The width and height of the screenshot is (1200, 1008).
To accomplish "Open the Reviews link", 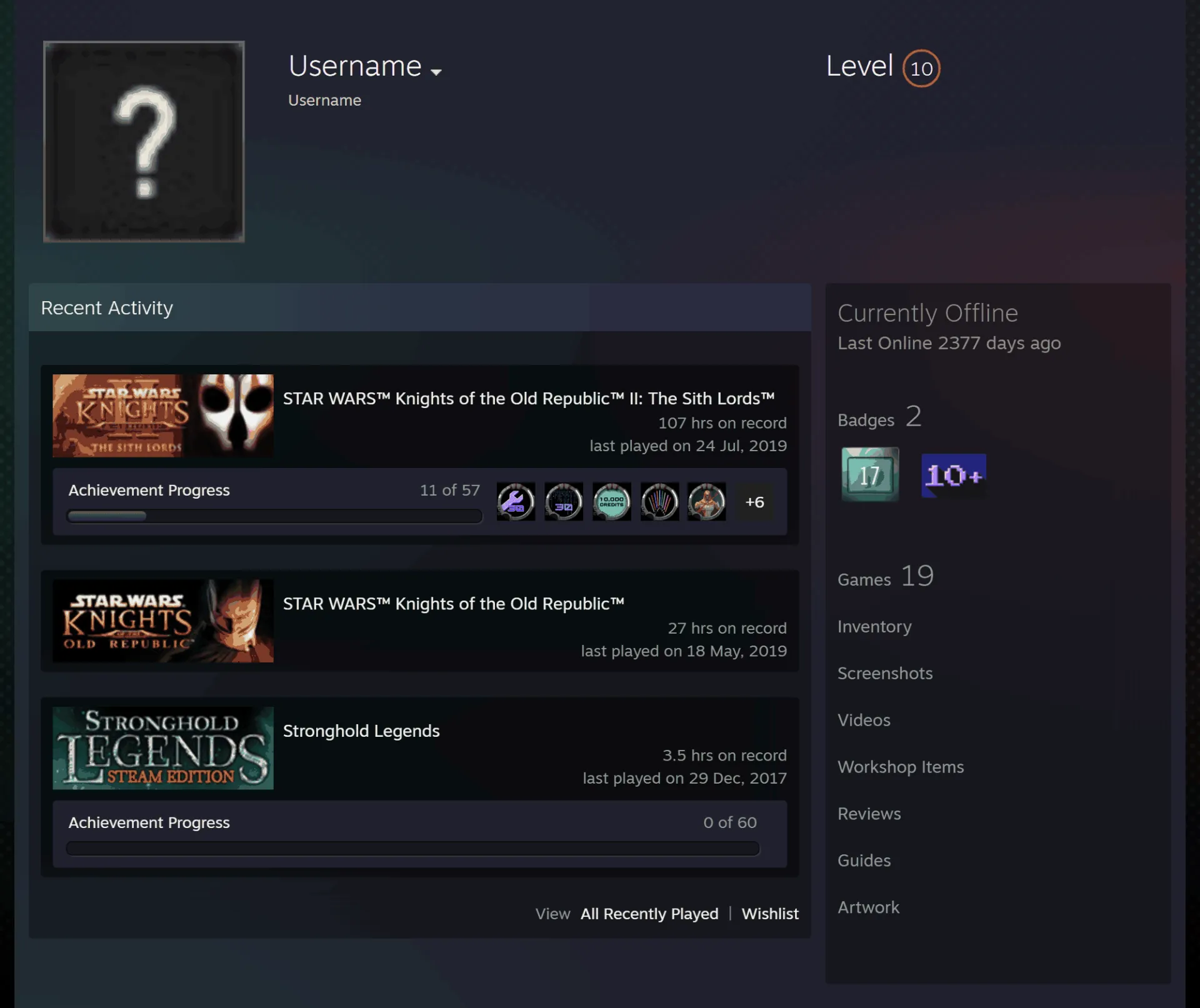I will tap(869, 814).
